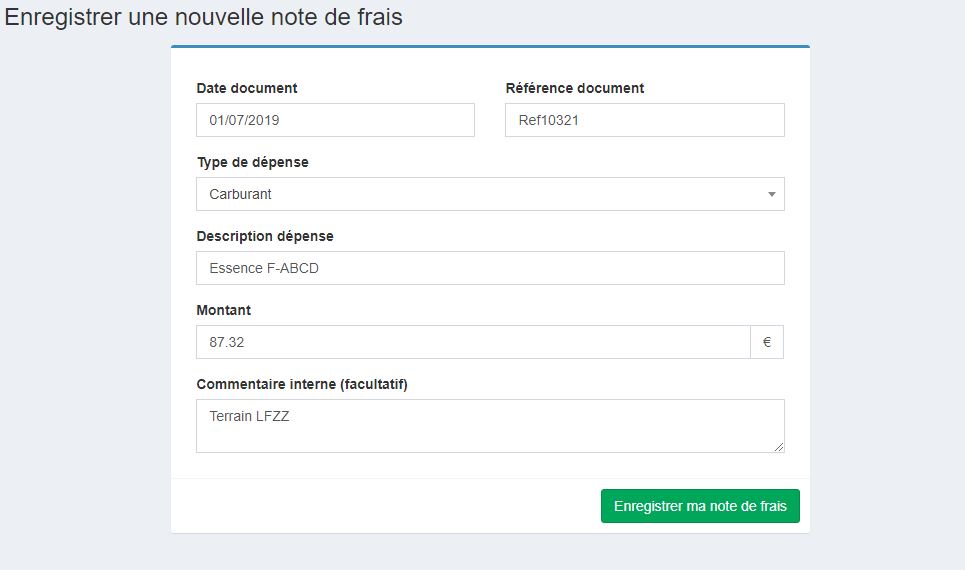Grab the comment box resize handle

pyautogui.click(x=779, y=447)
